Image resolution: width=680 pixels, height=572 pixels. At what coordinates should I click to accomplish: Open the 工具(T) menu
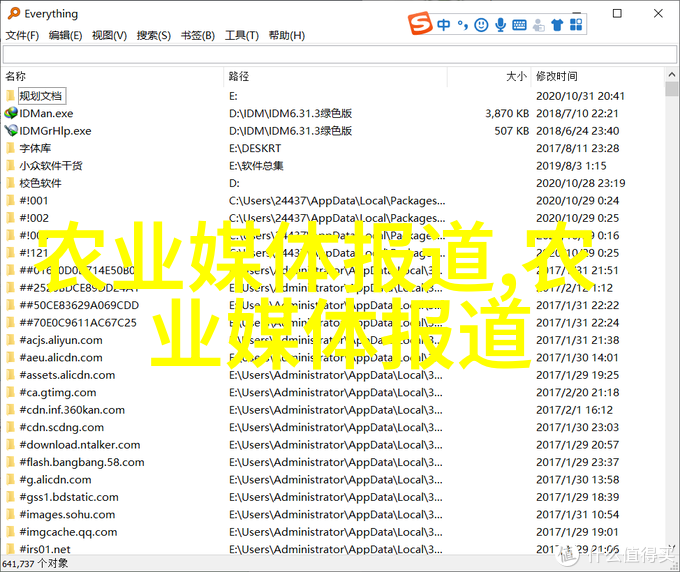click(242, 36)
